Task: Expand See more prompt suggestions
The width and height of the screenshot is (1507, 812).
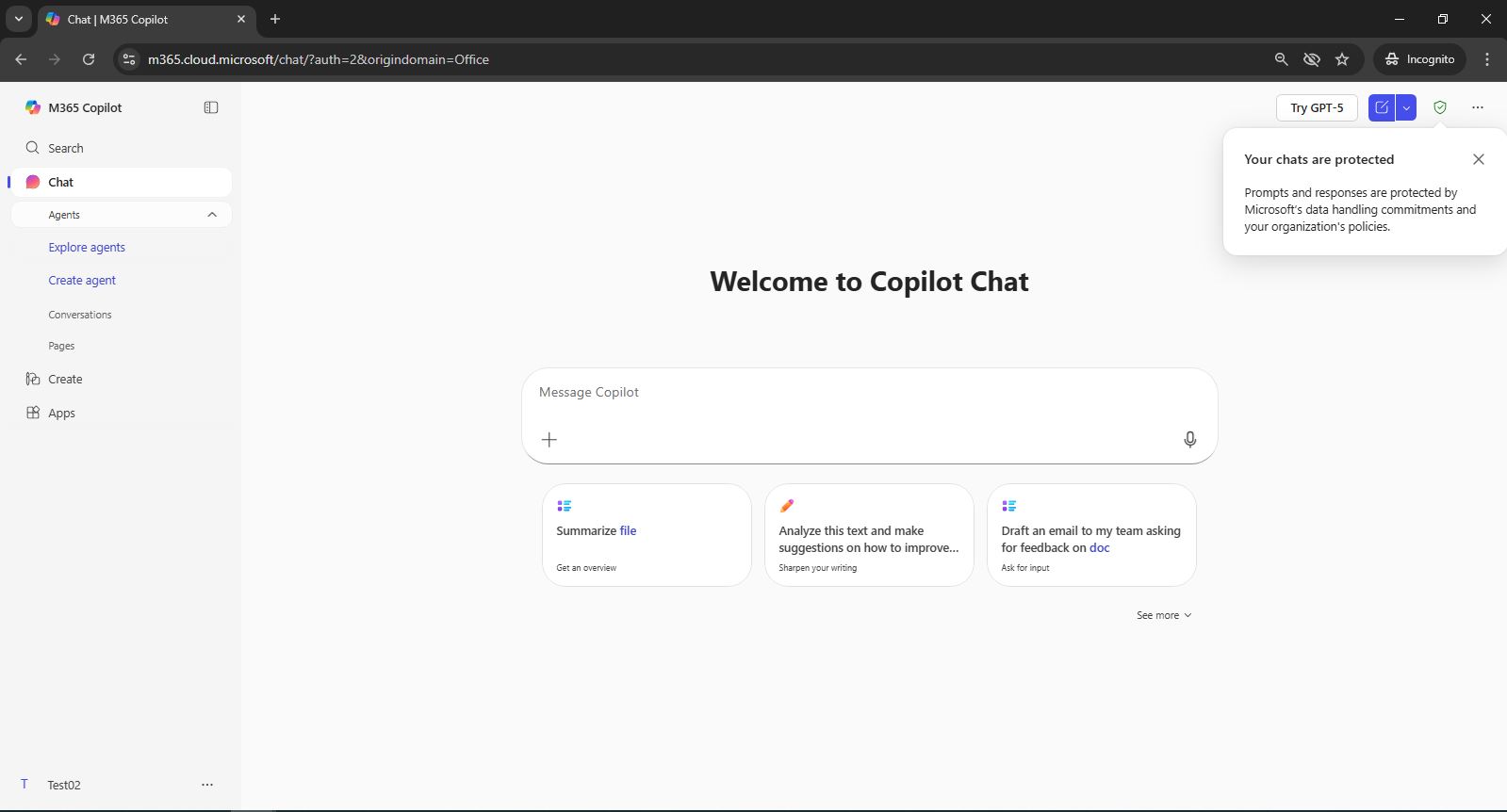Action: [1163, 615]
